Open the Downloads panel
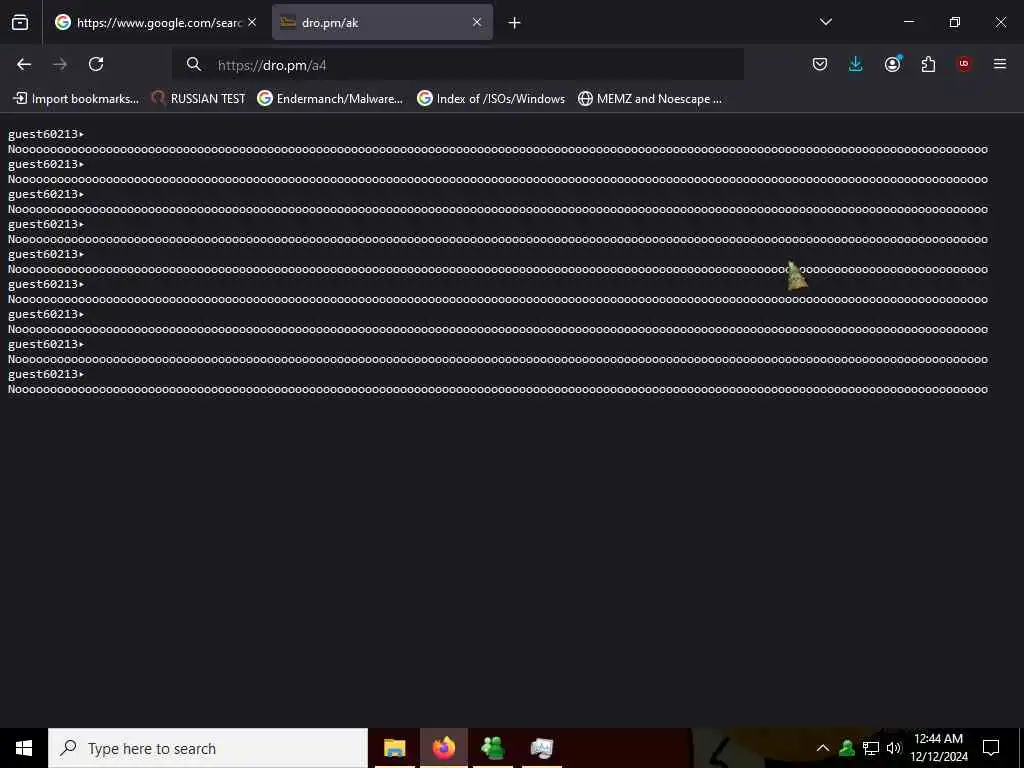Screen dimensions: 1024x768 click(856, 64)
